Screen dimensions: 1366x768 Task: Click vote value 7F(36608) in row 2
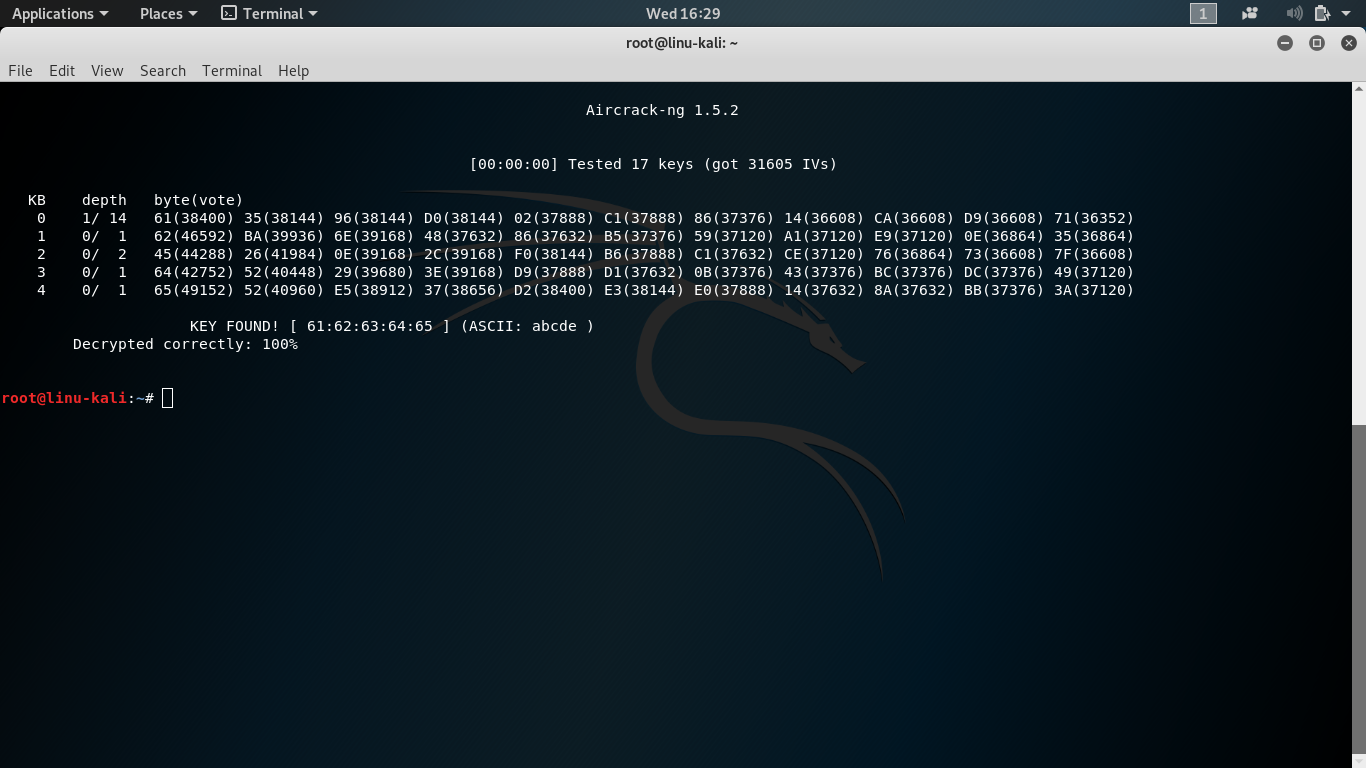click(1094, 254)
